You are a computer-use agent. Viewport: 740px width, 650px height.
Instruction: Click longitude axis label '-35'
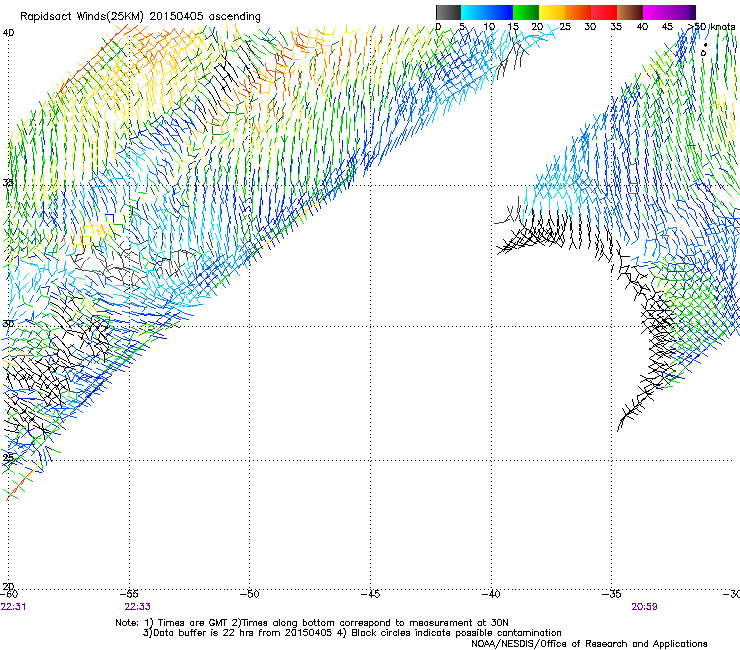(x=612, y=594)
